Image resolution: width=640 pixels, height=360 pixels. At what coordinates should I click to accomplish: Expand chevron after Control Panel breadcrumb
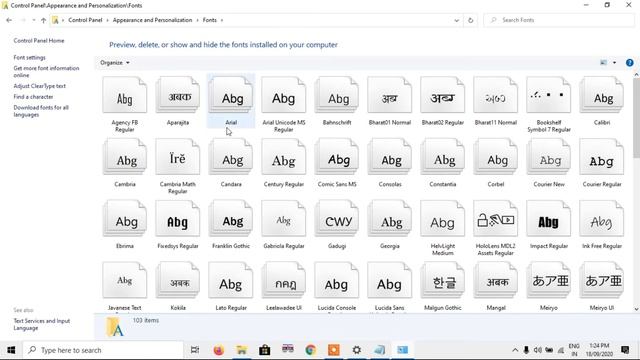[x=107, y=20]
